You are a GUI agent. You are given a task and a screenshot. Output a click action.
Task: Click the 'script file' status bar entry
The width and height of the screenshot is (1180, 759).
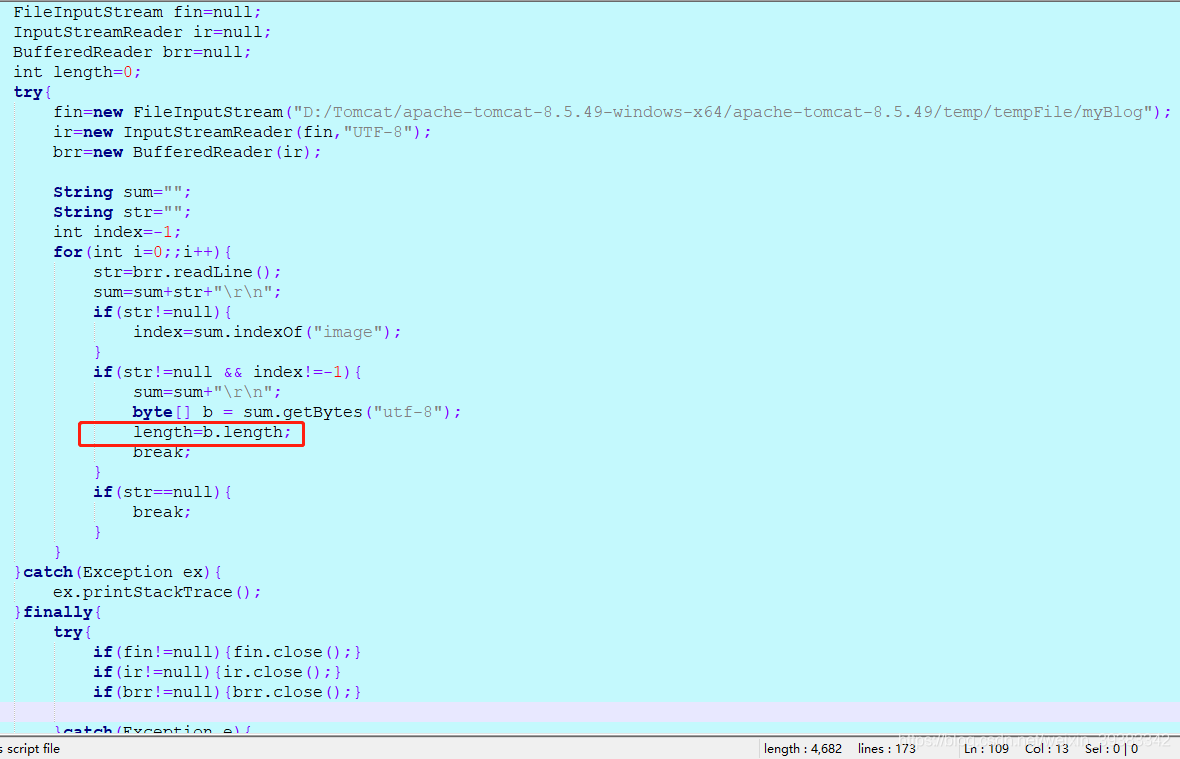(33, 748)
